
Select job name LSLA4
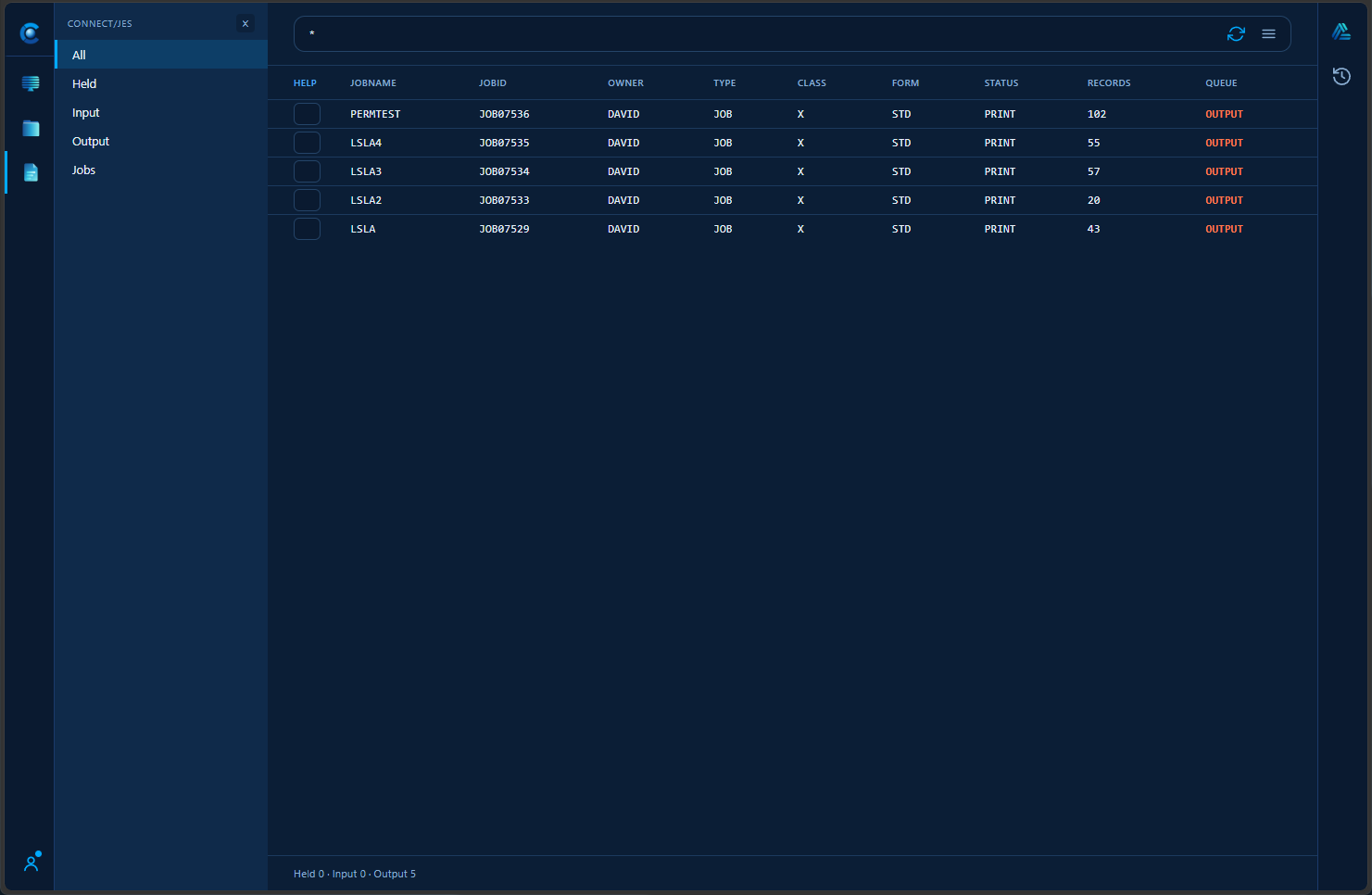(366, 143)
